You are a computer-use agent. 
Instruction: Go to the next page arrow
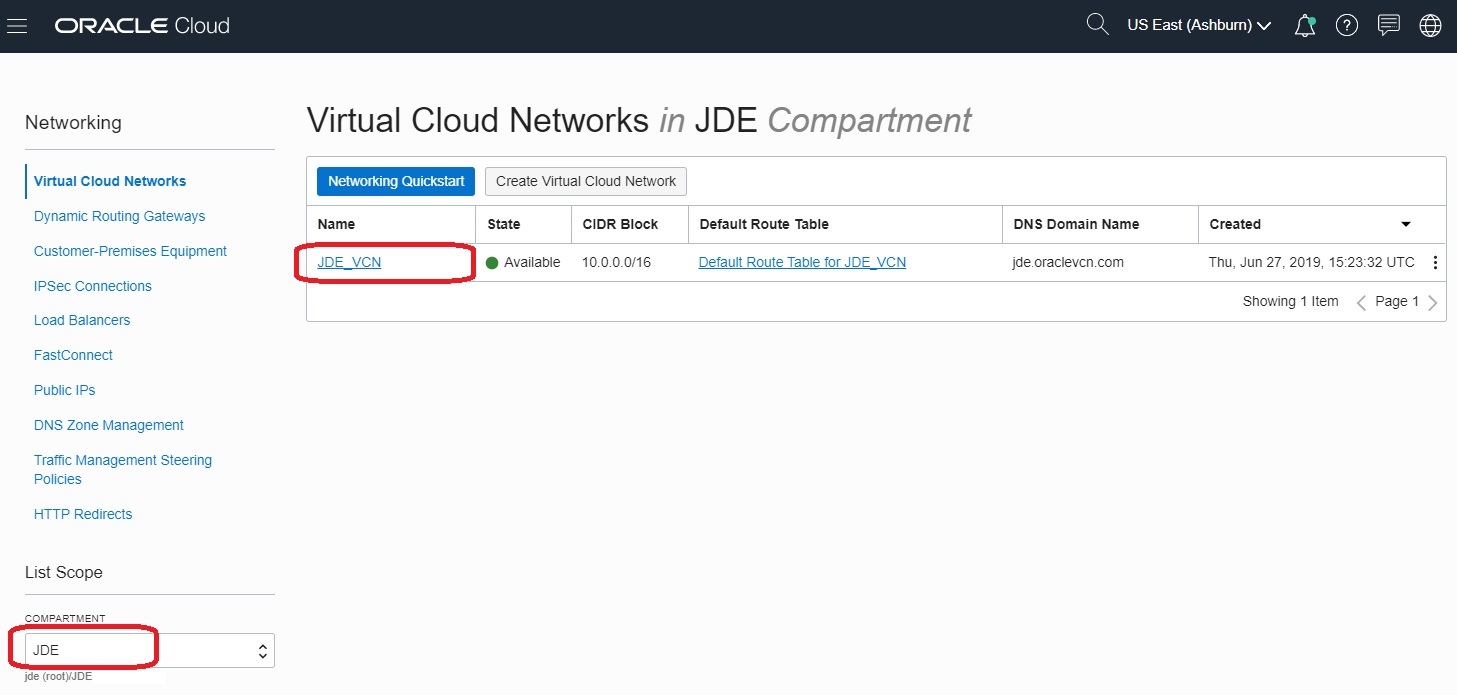pyautogui.click(x=1432, y=303)
